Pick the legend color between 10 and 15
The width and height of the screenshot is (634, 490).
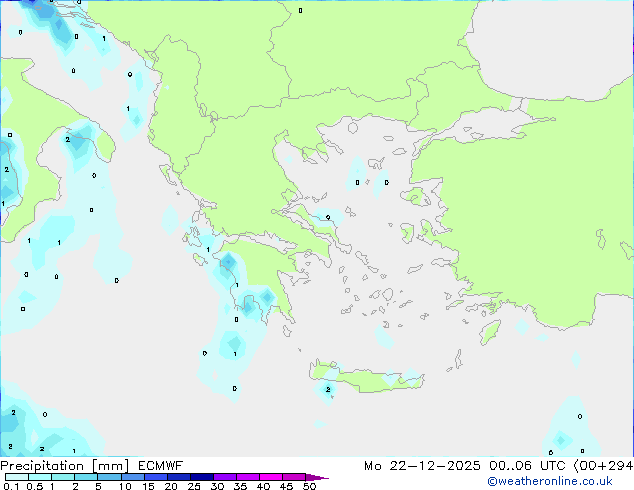click(x=132, y=477)
